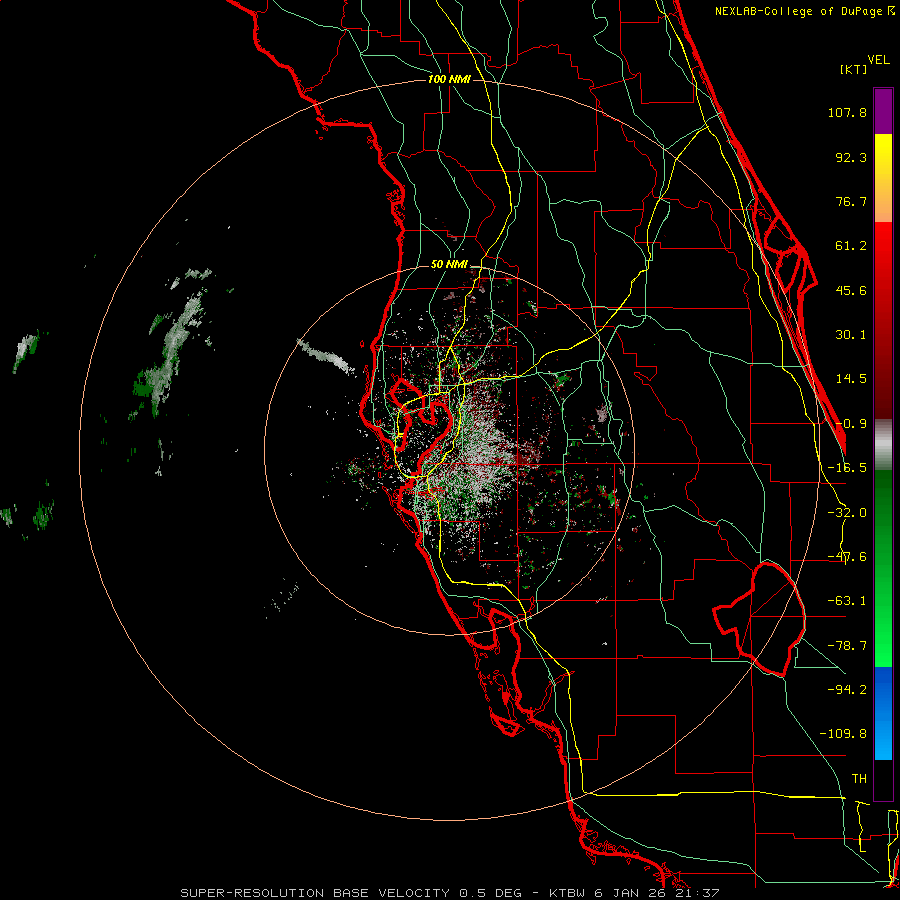Select the -94.2 scale value

tap(847, 689)
